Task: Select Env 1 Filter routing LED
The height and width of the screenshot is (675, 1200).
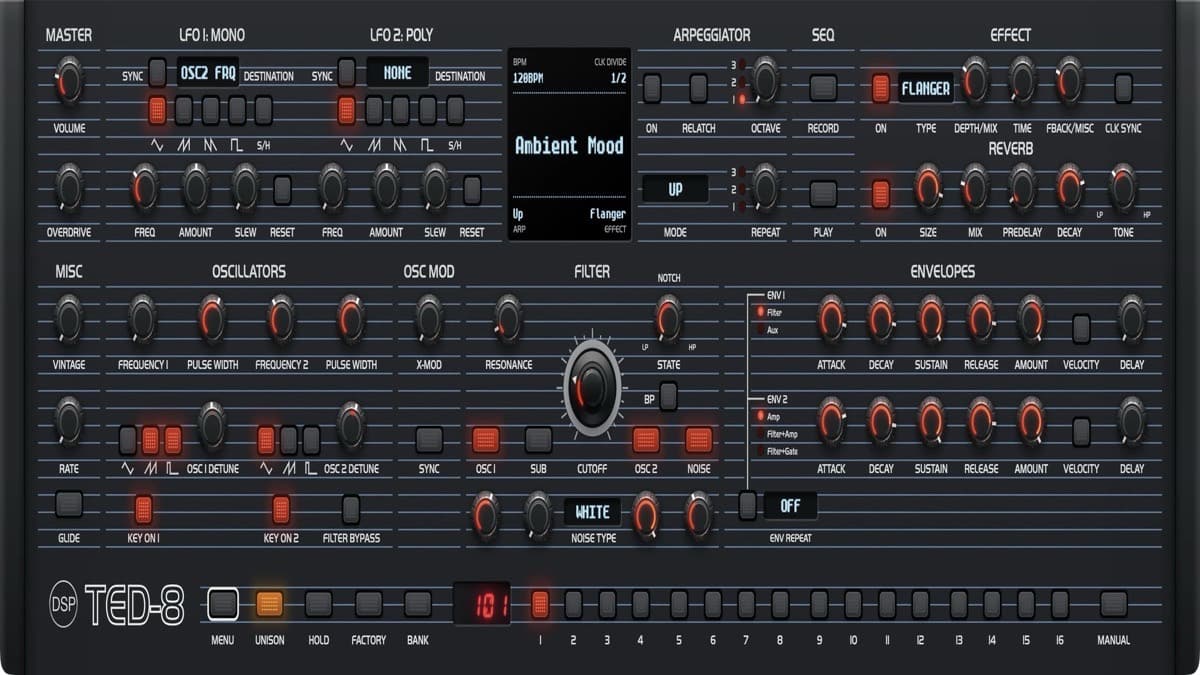Action: point(762,313)
